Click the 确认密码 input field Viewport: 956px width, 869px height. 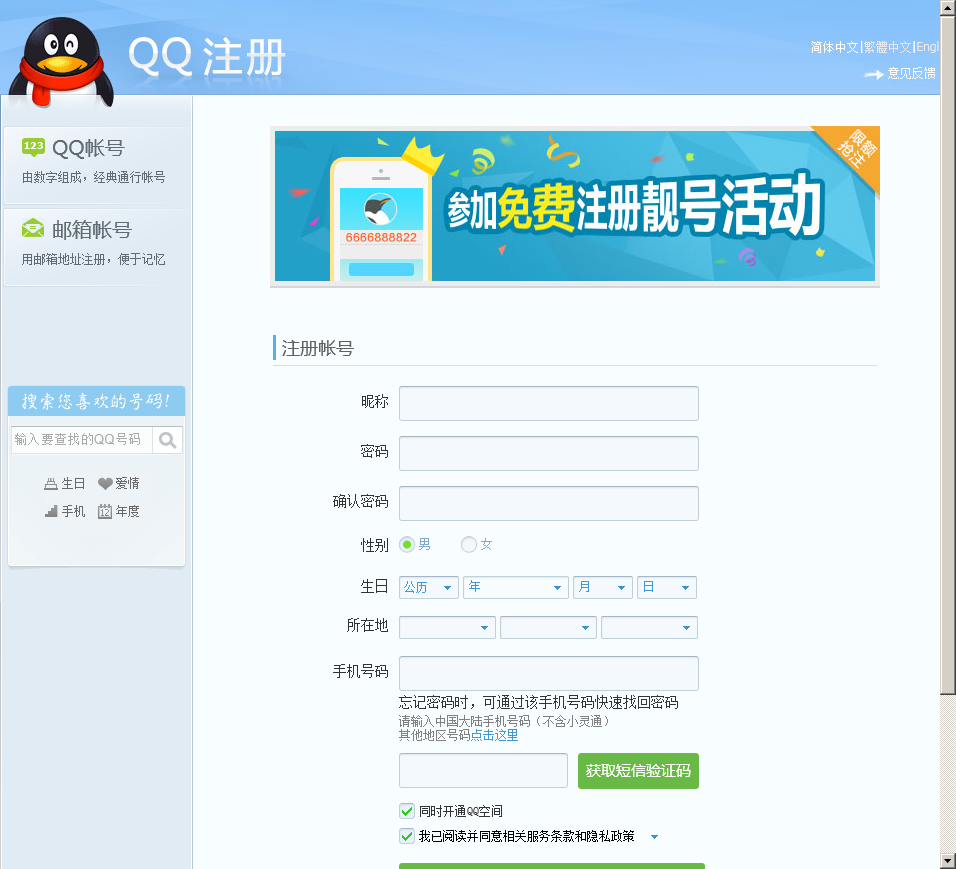pos(549,503)
